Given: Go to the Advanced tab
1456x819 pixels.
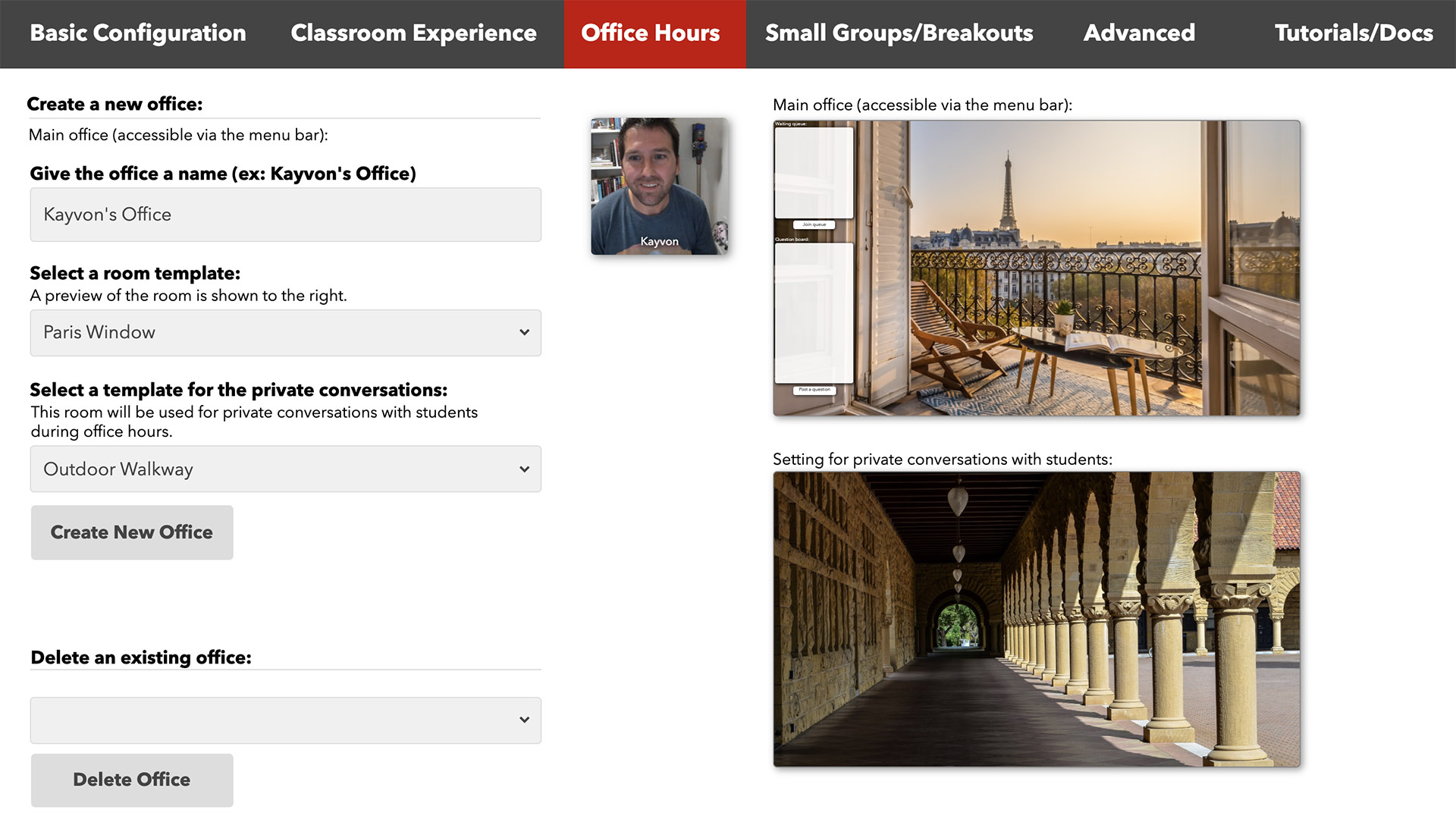Looking at the screenshot, I should (x=1139, y=33).
